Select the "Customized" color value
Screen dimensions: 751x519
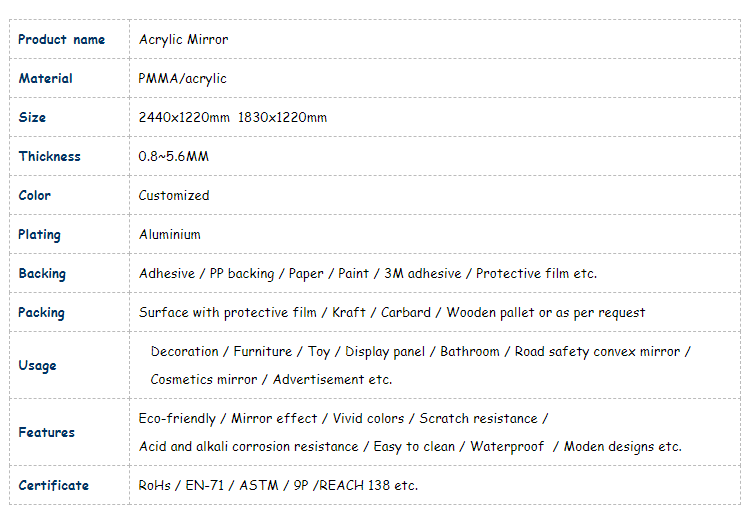[x=174, y=196]
